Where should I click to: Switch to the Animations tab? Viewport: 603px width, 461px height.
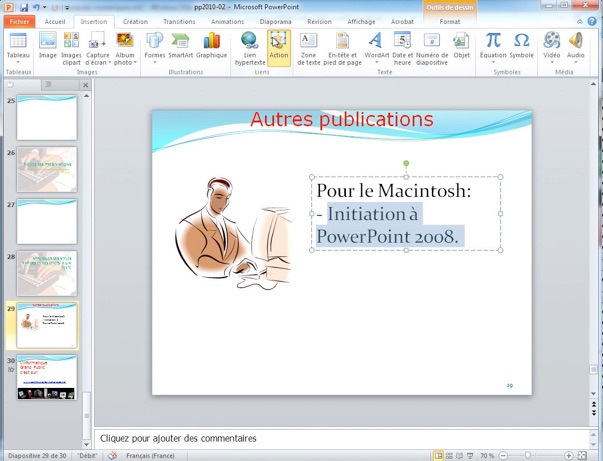point(227,22)
